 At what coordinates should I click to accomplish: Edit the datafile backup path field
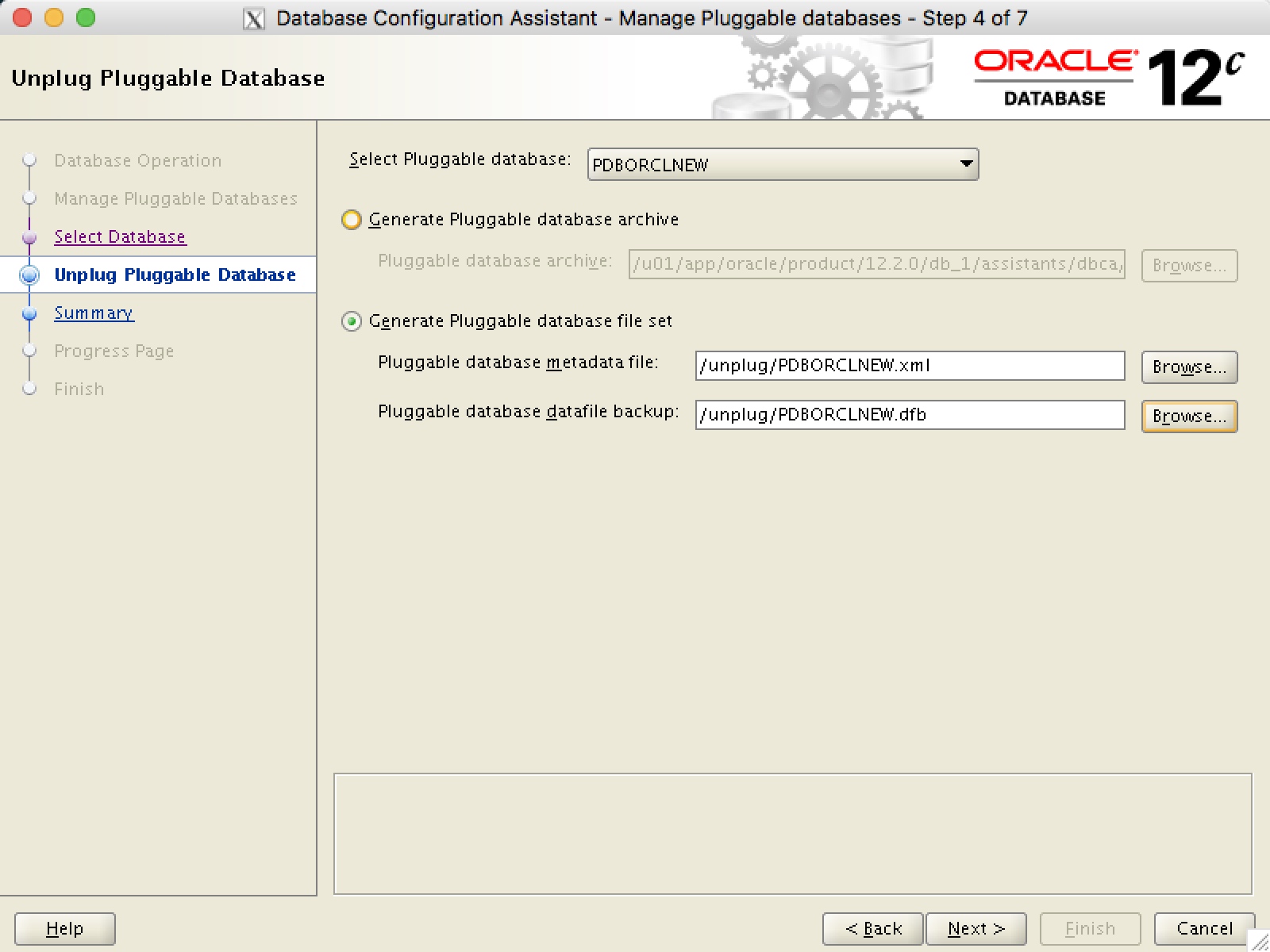point(909,414)
